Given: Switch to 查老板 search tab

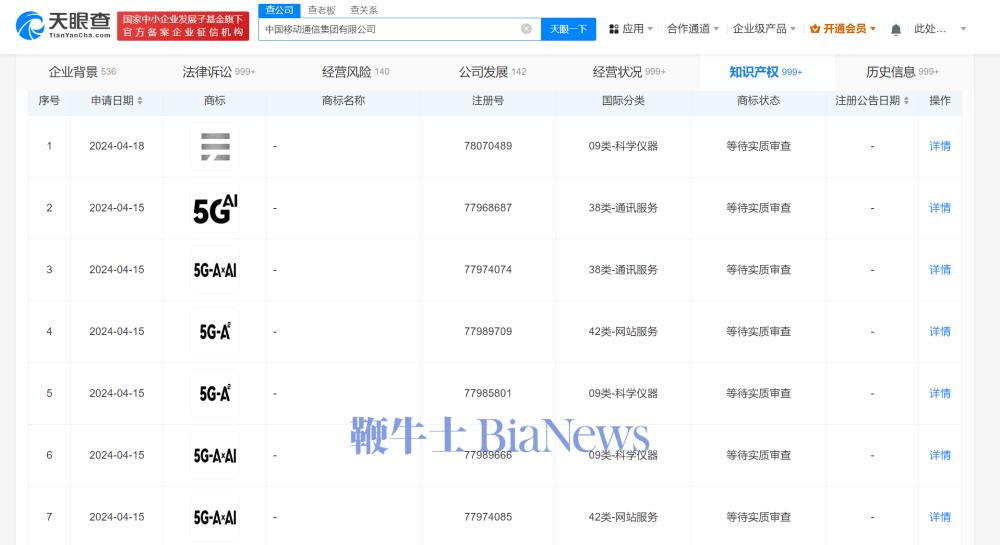Looking at the screenshot, I should click(321, 10).
